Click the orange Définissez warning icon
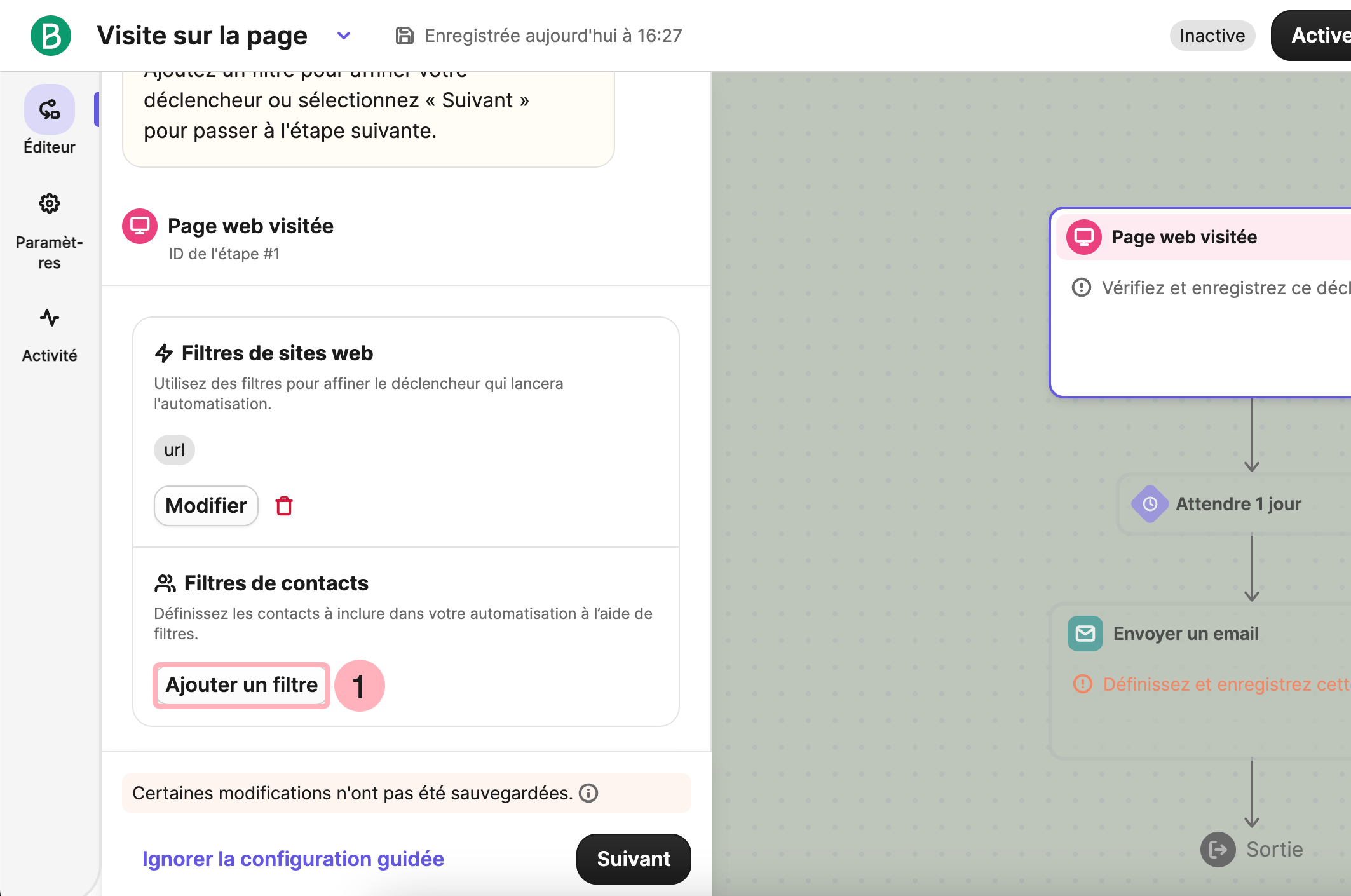 click(1083, 684)
